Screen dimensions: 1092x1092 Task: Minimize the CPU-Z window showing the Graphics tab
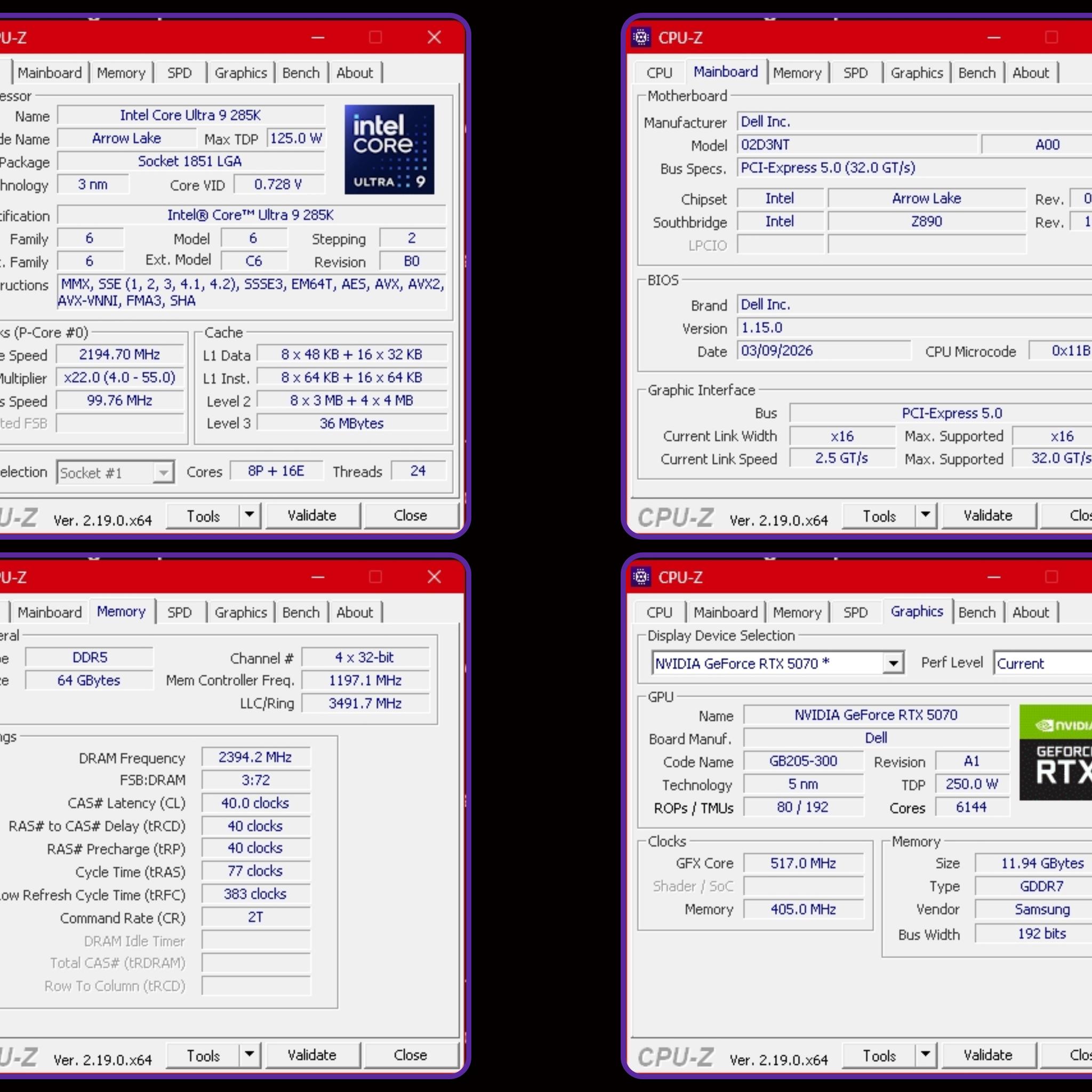pyautogui.click(x=994, y=577)
